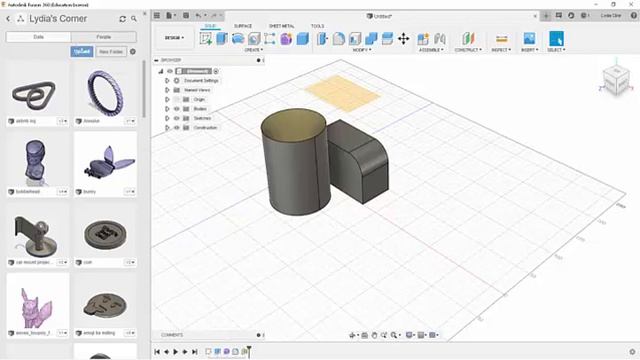
Task: Expand the Bodies node
Action: [167, 109]
